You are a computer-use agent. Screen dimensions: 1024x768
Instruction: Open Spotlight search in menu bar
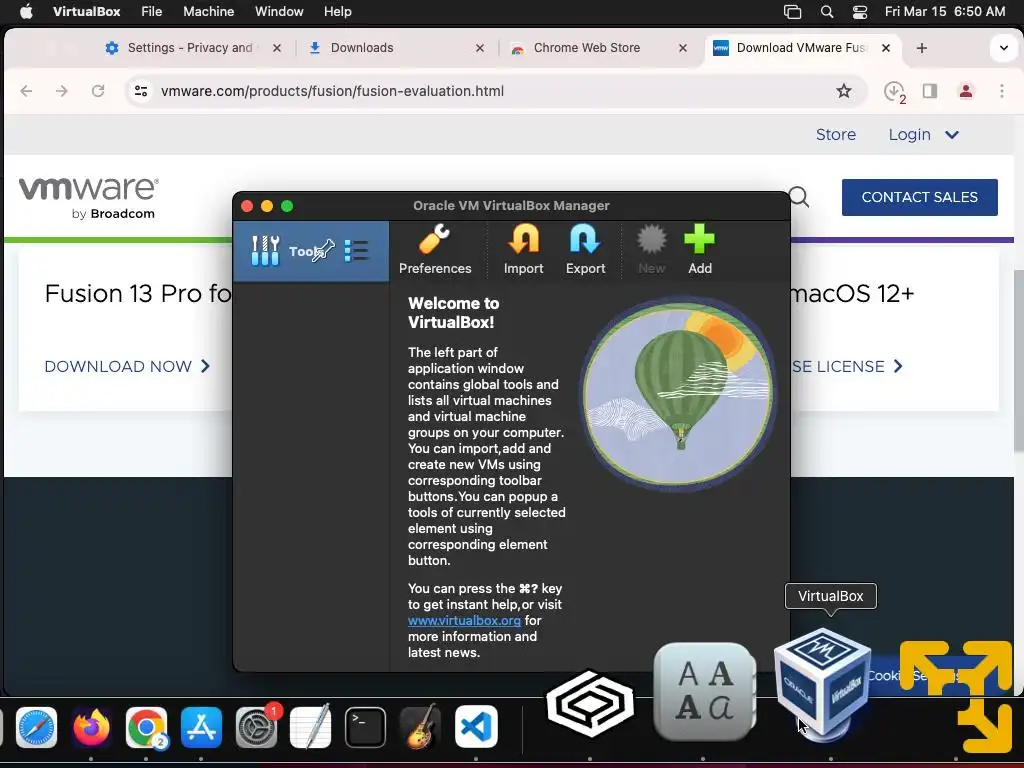[827, 11]
